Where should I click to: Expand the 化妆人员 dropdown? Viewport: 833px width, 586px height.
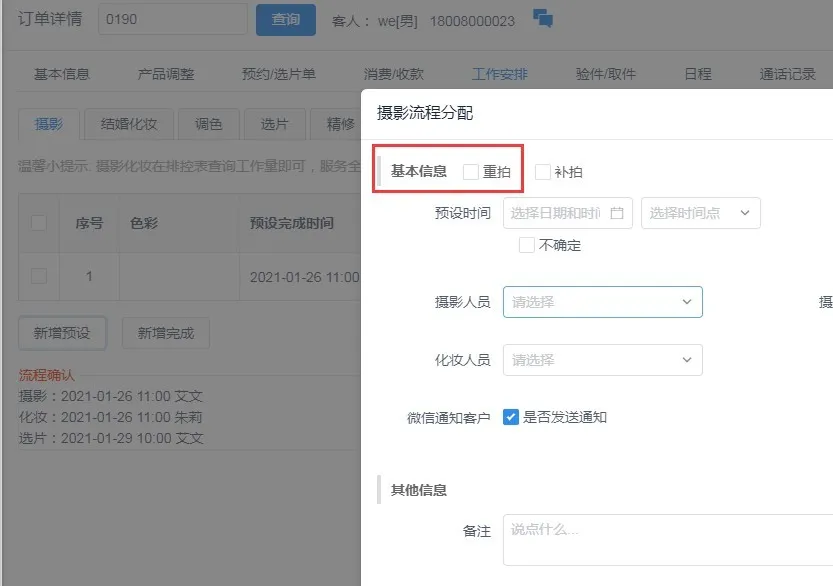tap(602, 360)
